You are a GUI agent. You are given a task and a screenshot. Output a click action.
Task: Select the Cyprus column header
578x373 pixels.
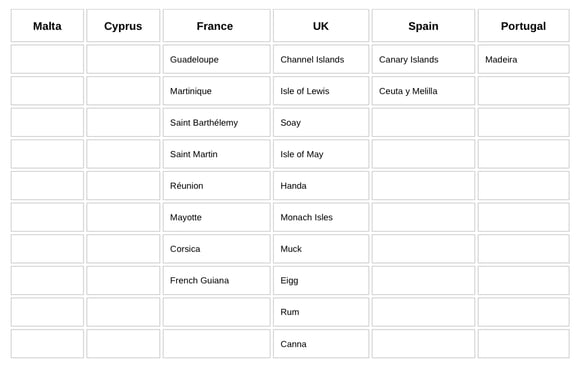(123, 26)
